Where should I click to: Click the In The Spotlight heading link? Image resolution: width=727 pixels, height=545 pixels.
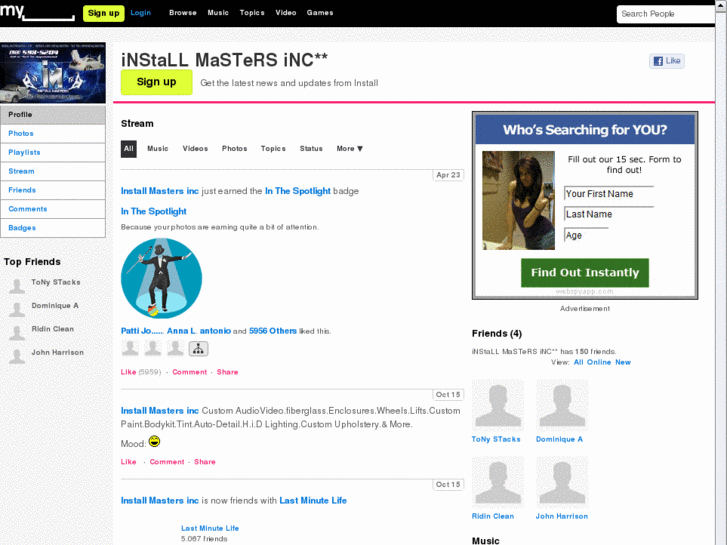click(153, 212)
